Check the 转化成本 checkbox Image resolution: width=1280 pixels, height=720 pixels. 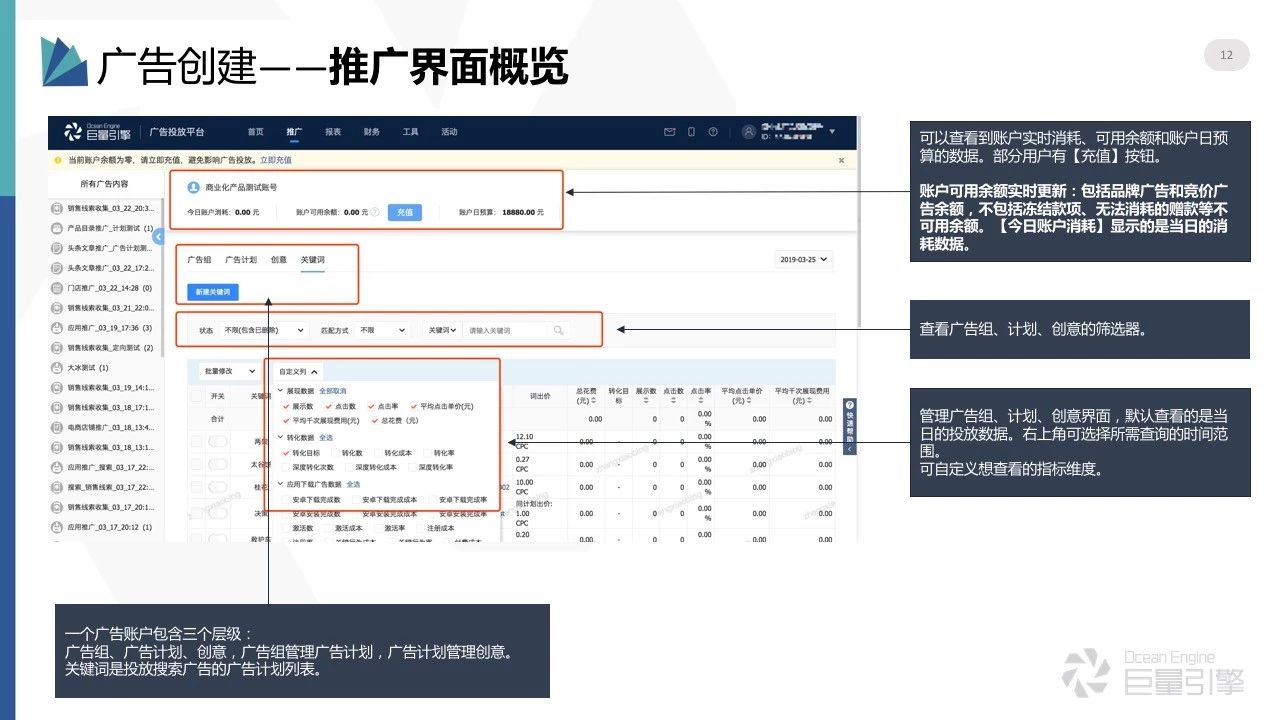click(x=376, y=453)
